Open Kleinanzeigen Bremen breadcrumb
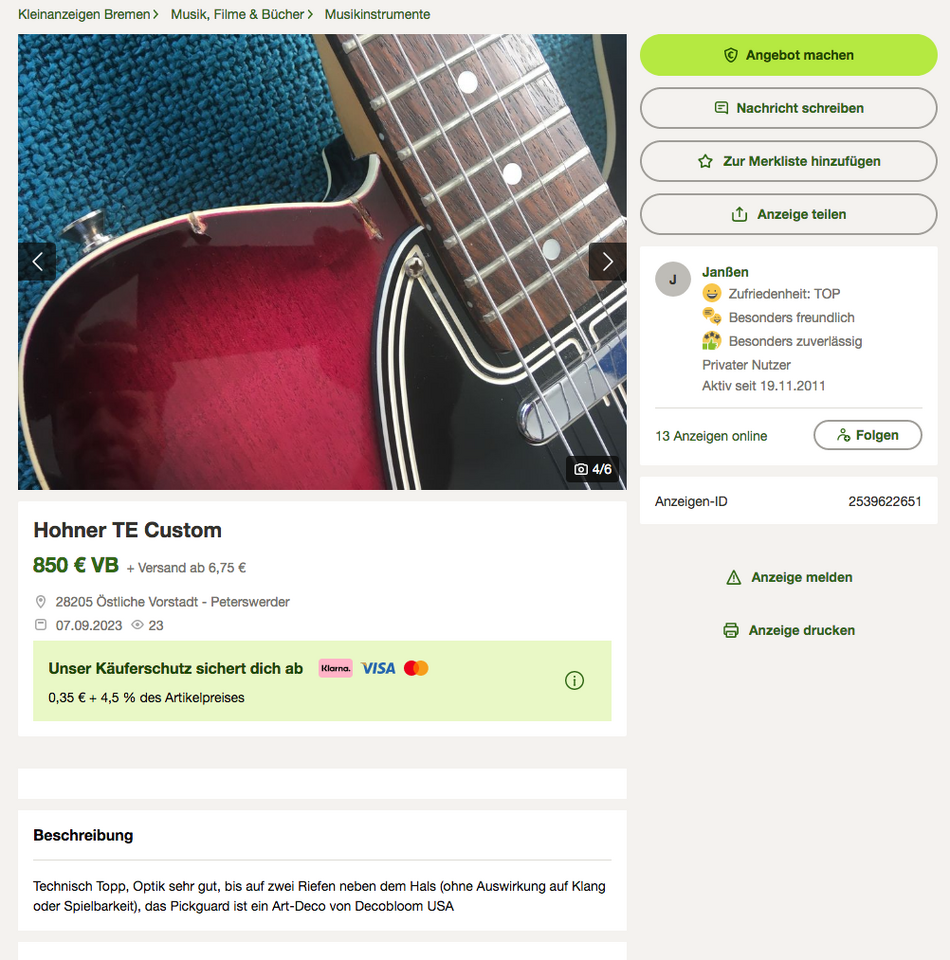Viewport: 950px width, 960px height. click(x=84, y=14)
